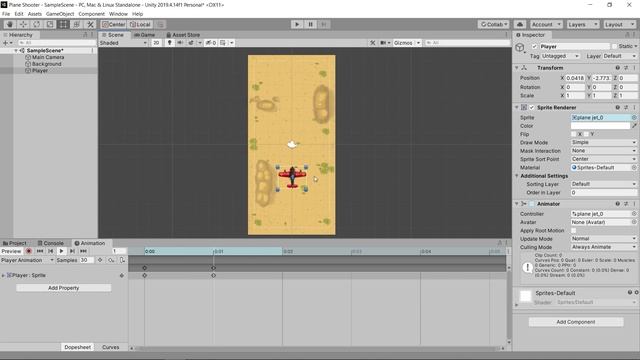The image size is (640, 360).
Task: Open Sprite Renderer preset settings icon
Action: pyautogui.click(x=626, y=107)
